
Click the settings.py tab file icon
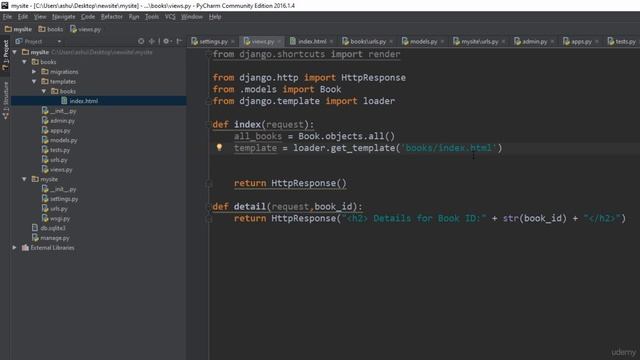194,41
